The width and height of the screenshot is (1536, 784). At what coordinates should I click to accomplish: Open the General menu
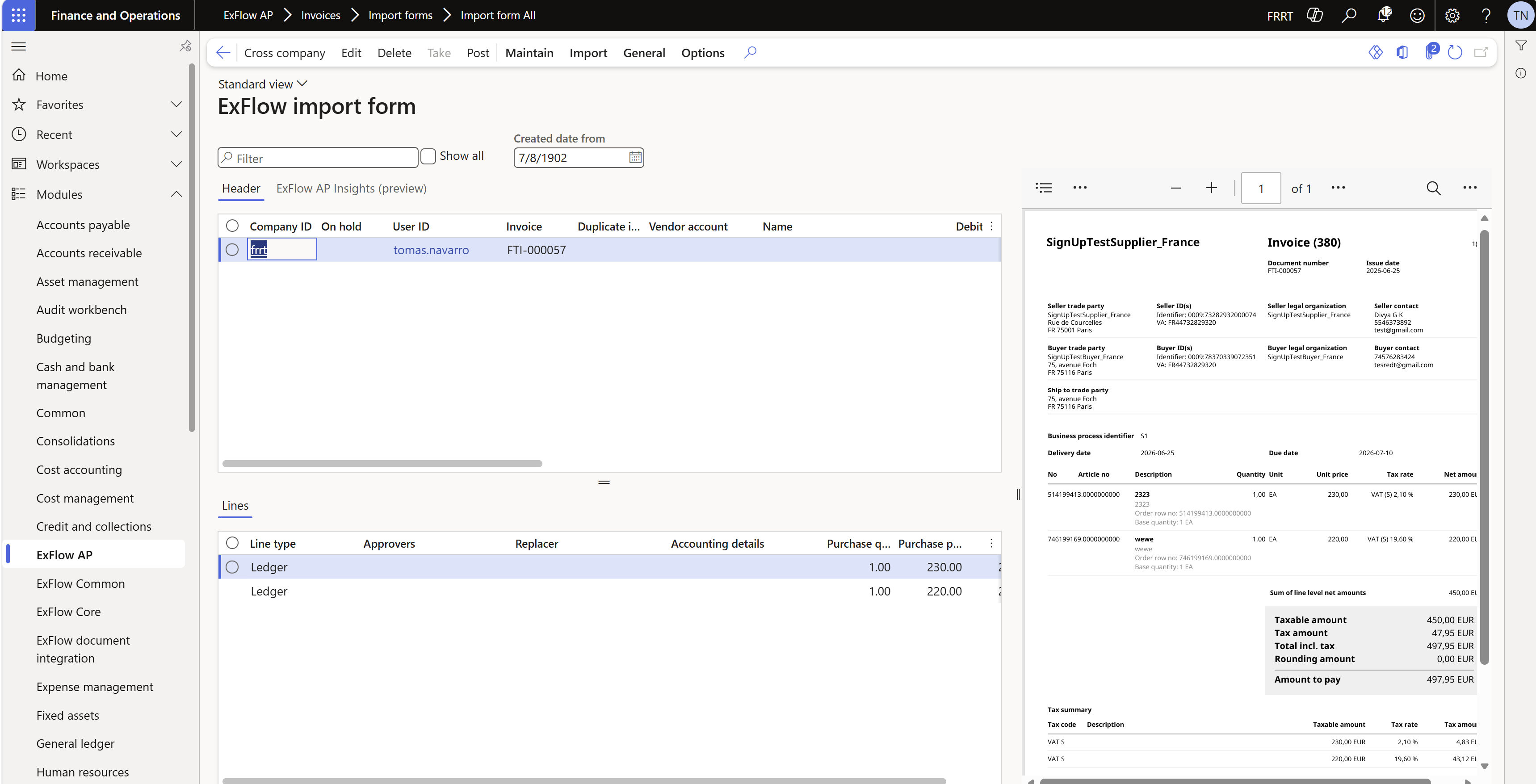[644, 52]
